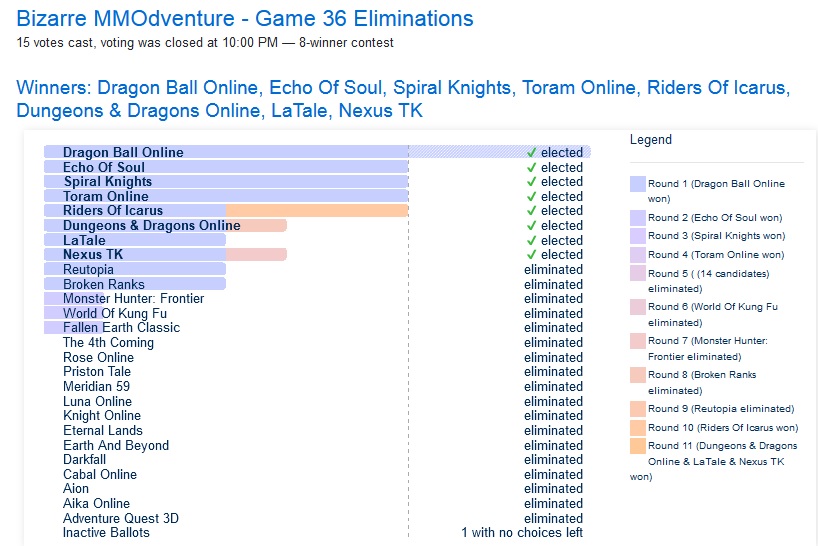Viewport: 818px width, 546px height.
Task: Click the Round 7 Monster Hunter swatch
Action: pos(637,341)
